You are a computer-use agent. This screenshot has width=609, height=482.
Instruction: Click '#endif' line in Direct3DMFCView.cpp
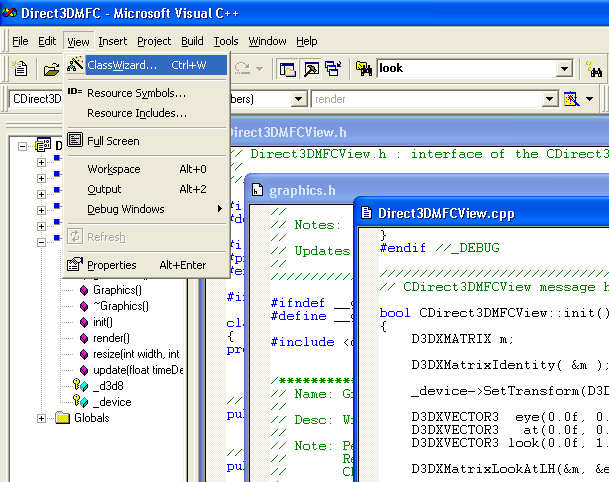(x=440, y=248)
